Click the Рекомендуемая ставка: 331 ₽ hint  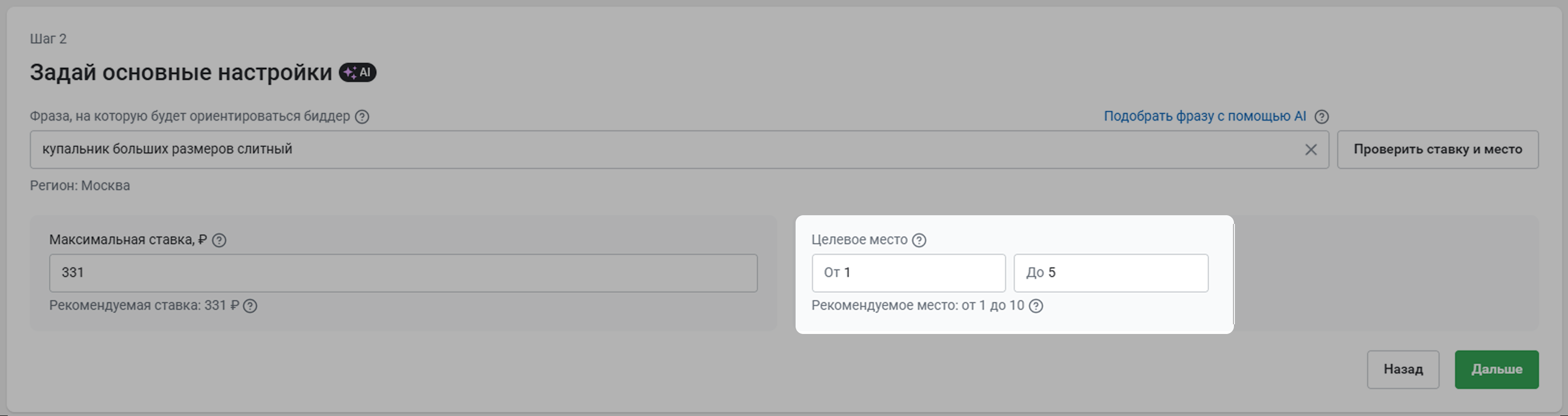click(x=144, y=305)
